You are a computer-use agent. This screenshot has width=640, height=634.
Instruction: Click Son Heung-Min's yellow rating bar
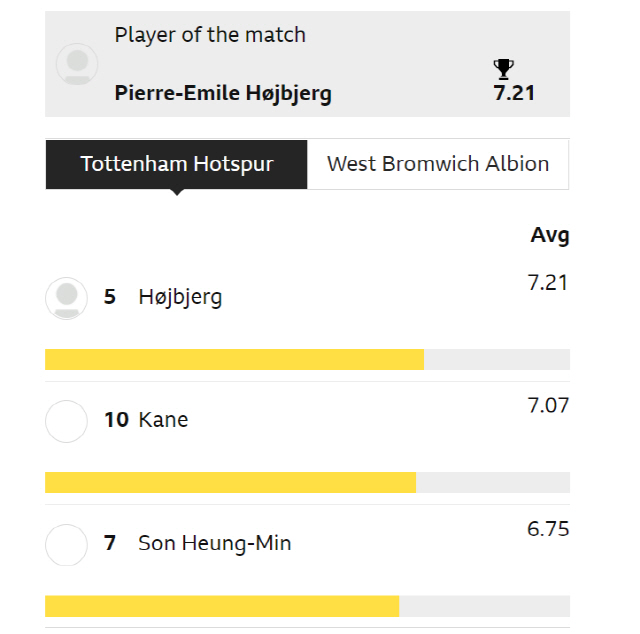click(x=222, y=606)
